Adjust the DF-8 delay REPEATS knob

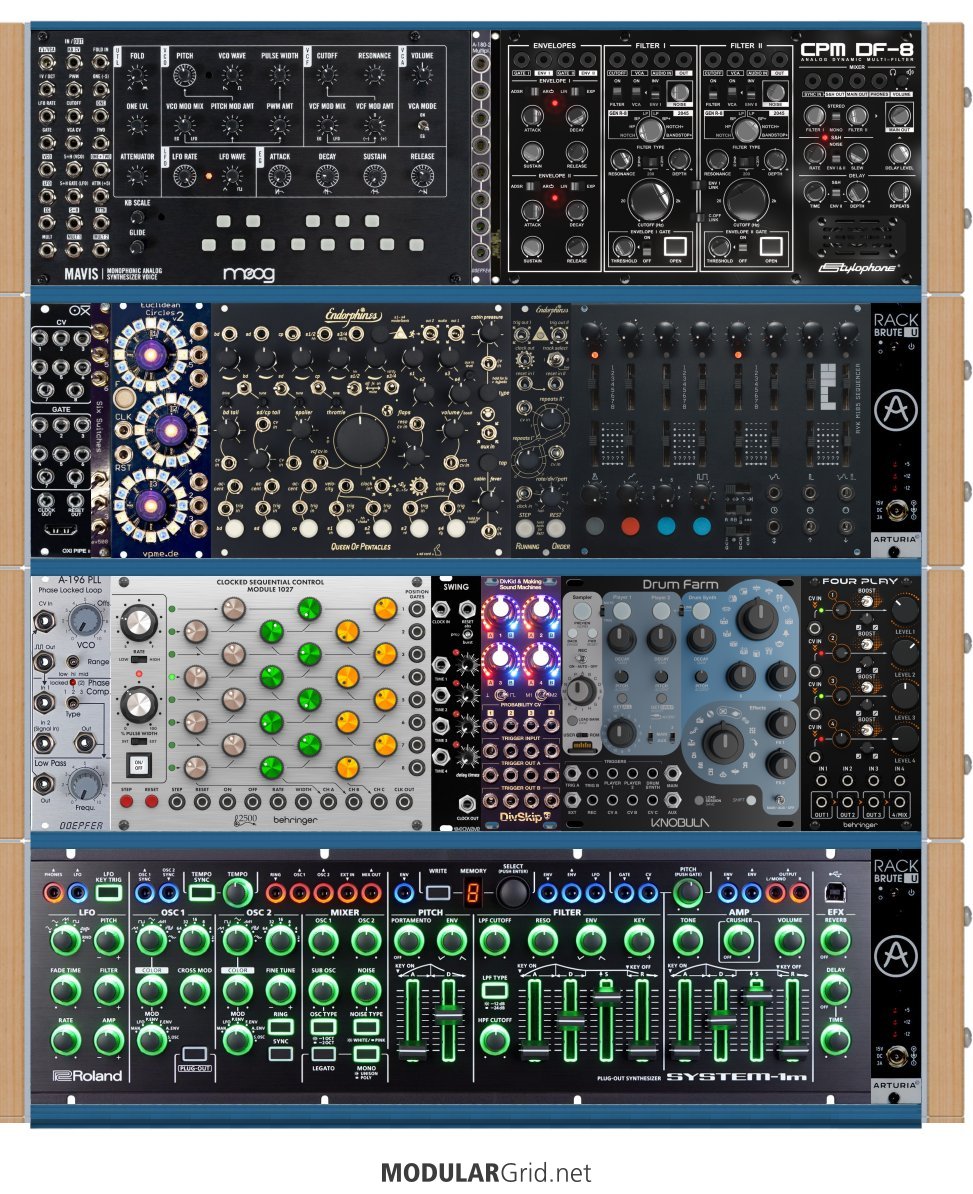click(x=899, y=191)
